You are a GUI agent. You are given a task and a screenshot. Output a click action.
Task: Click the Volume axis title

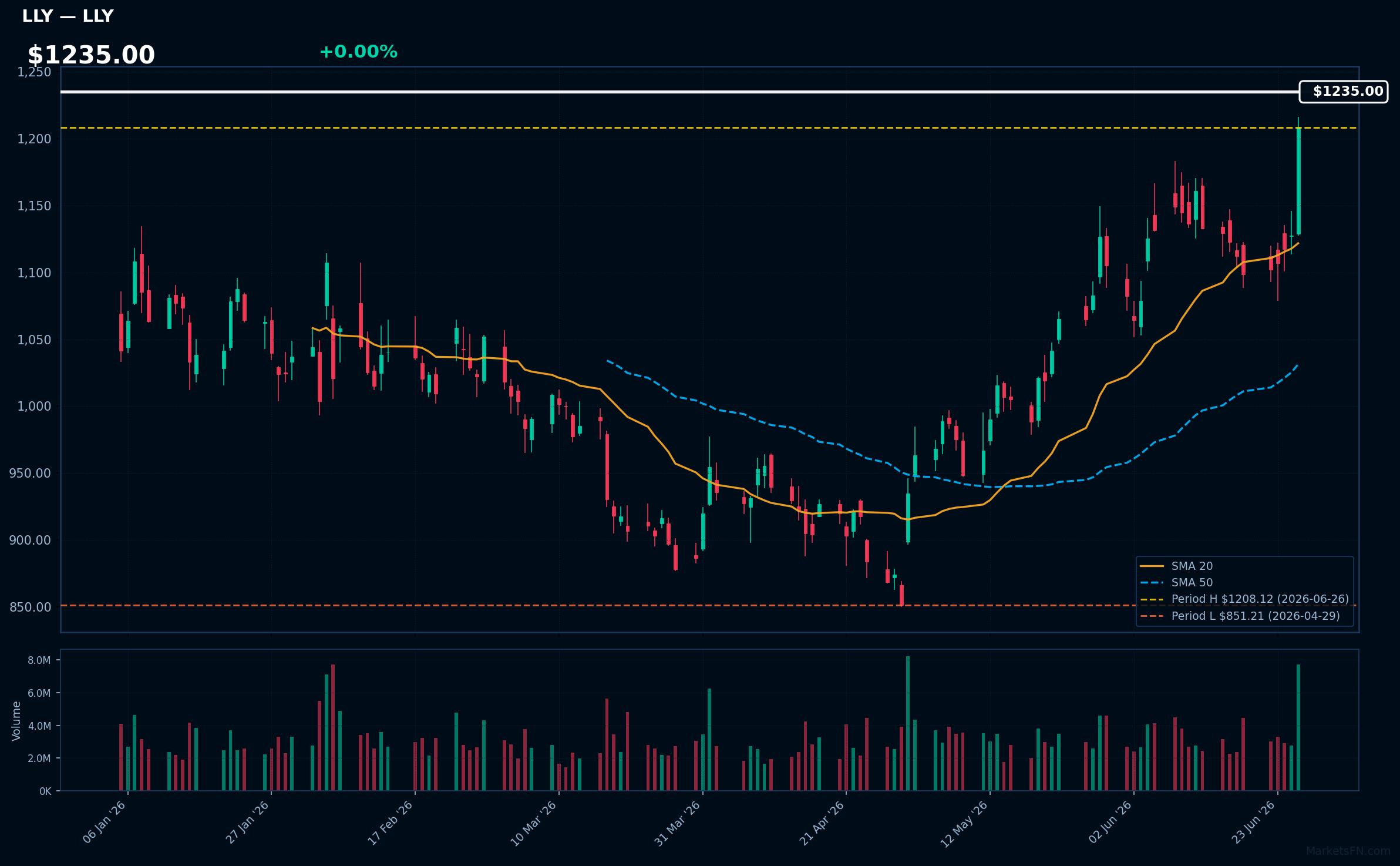(16, 721)
